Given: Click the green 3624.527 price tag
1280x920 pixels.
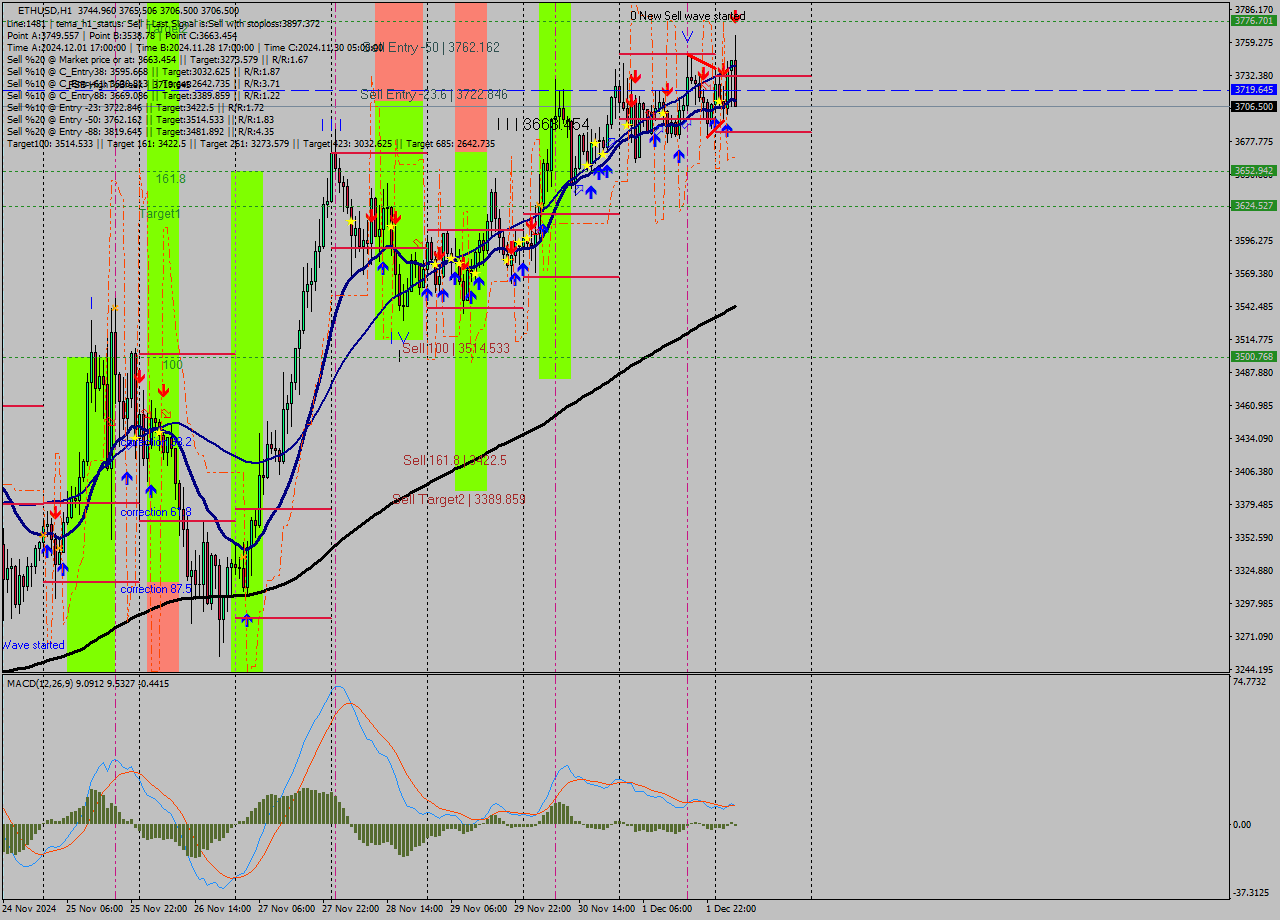Looking at the screenshot, I should 1253,205.
